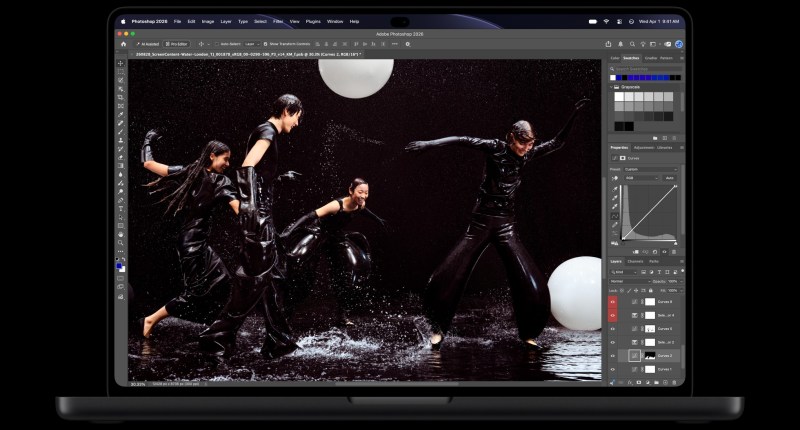Select the Eyedropper tool in the toolbar

[121, 114]
